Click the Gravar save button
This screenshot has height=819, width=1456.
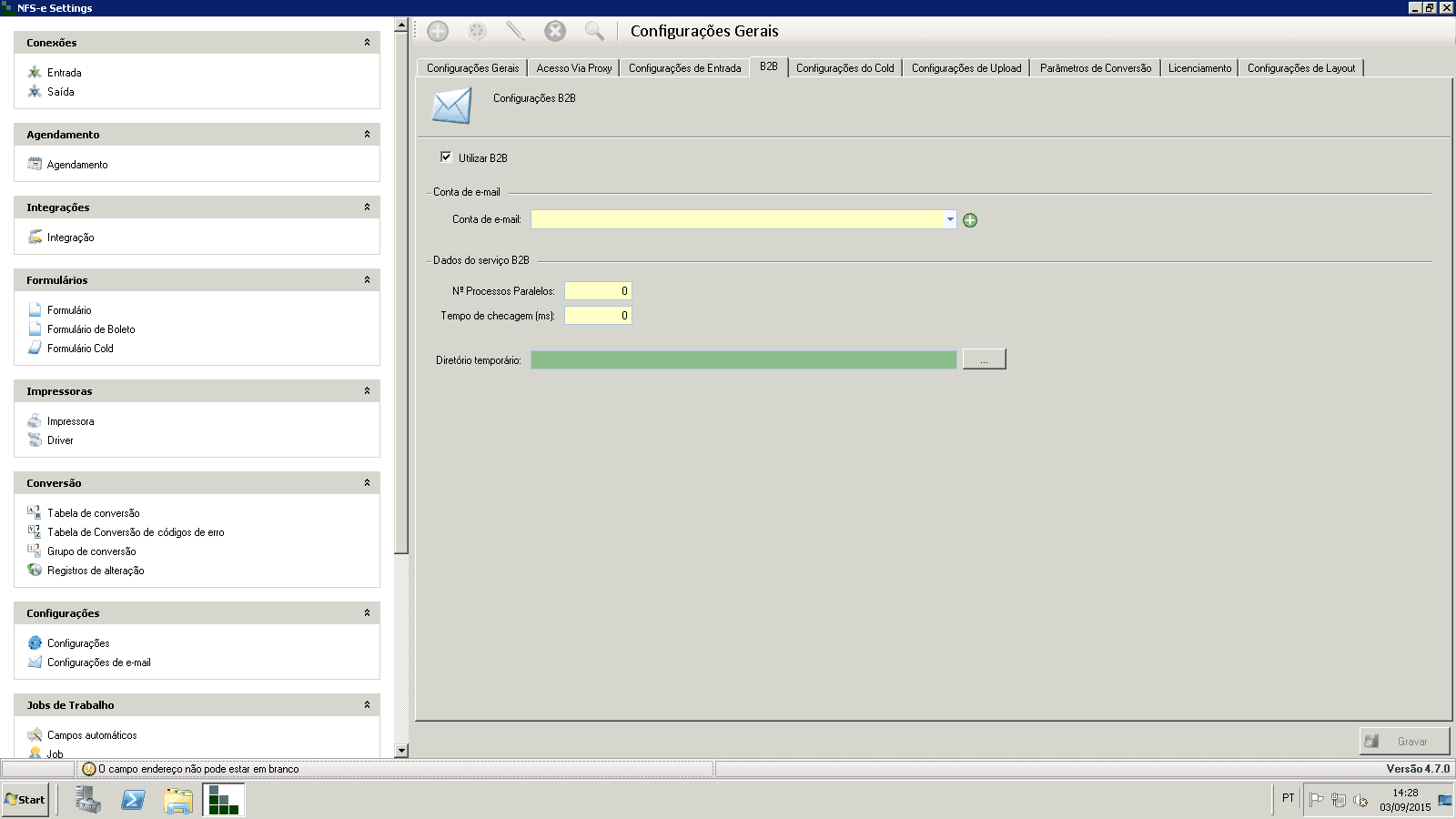[1404, 741]
